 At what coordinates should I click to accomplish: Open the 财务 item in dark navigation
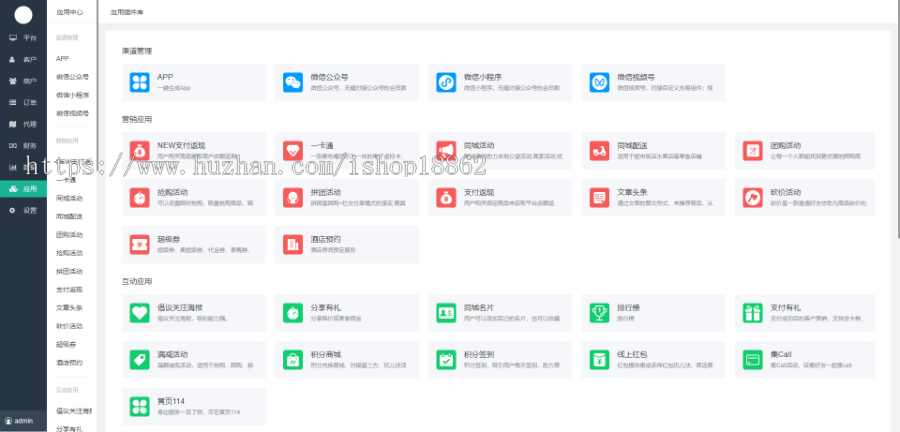click(23, 146)
